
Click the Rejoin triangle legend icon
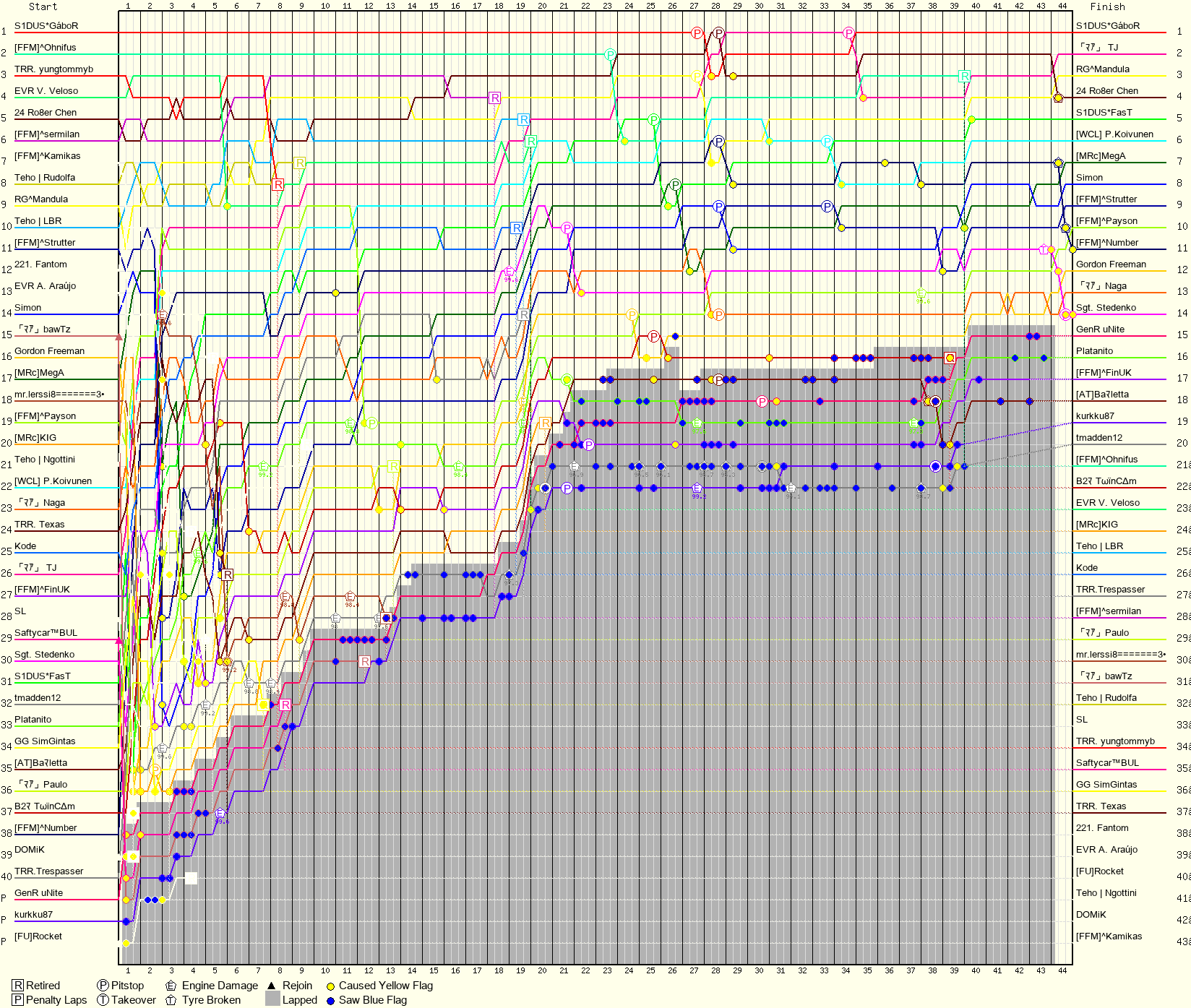(272, 986)
